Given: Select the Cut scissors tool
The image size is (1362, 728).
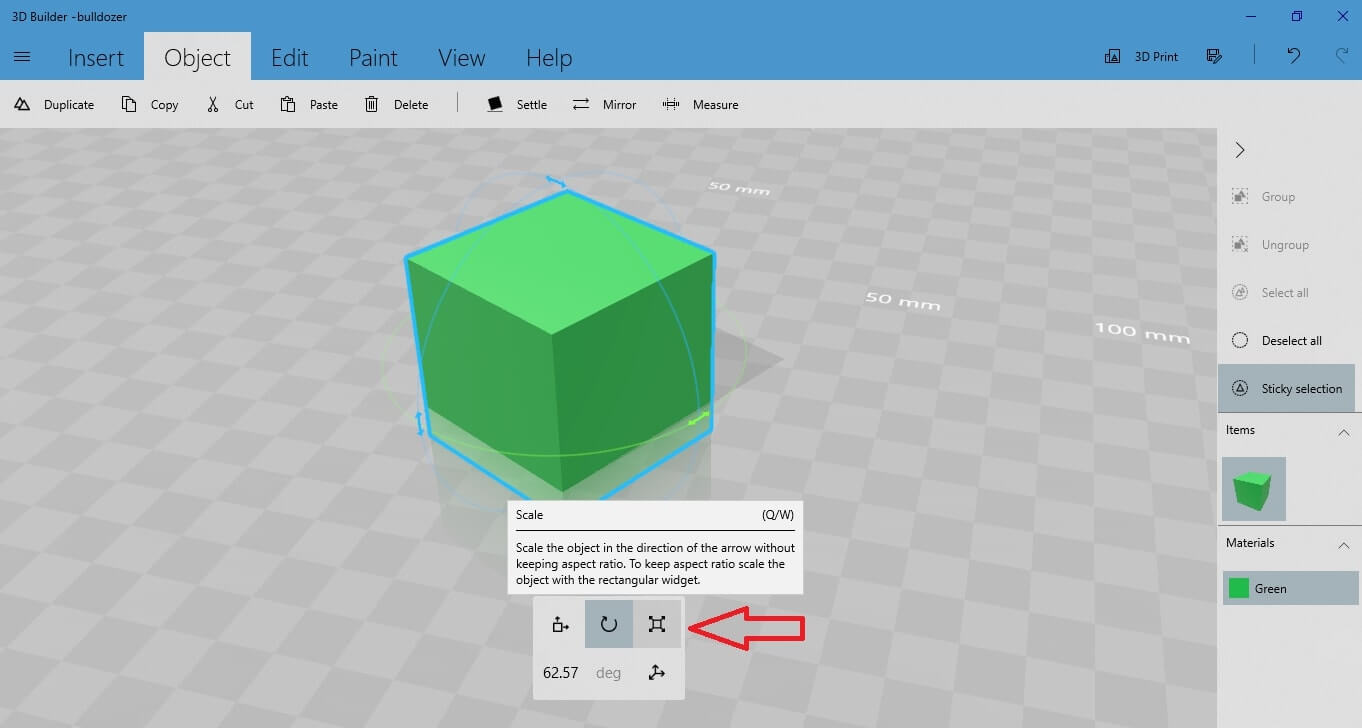Looking at the screenshot, I should [213, 105].
